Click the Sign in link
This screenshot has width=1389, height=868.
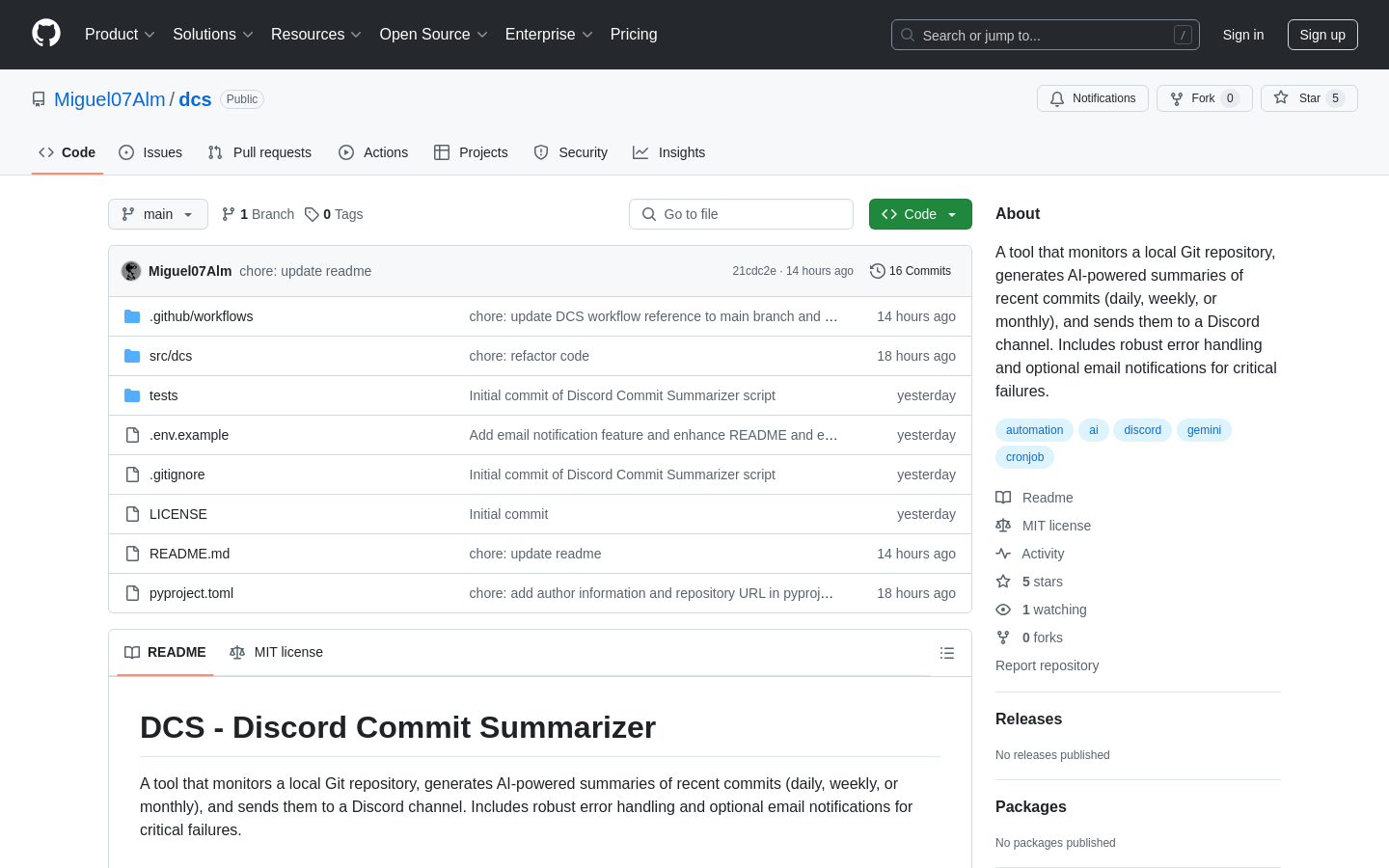[x=1243, y=35]
